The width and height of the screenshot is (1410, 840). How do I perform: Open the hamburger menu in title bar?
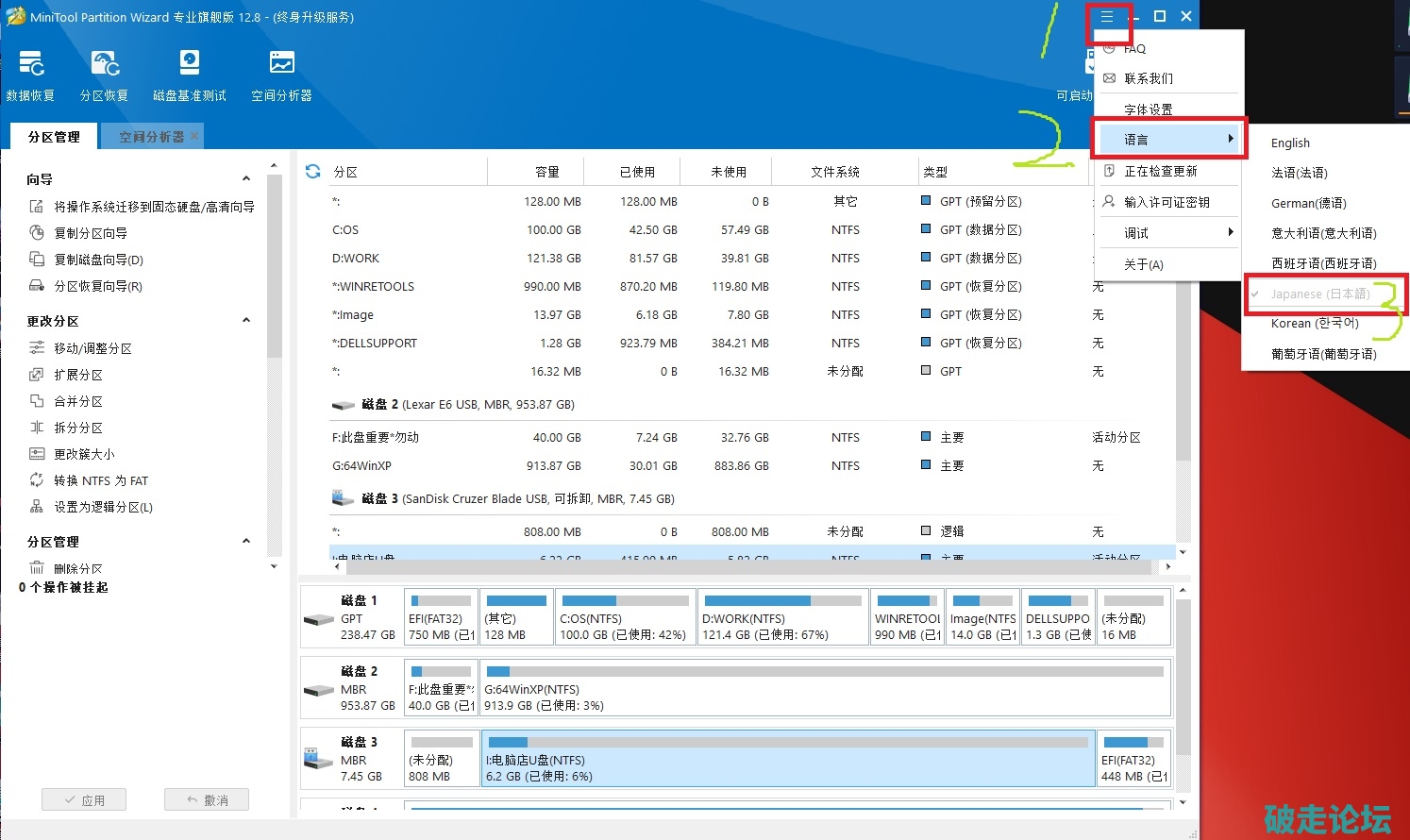pos(1107,17)
